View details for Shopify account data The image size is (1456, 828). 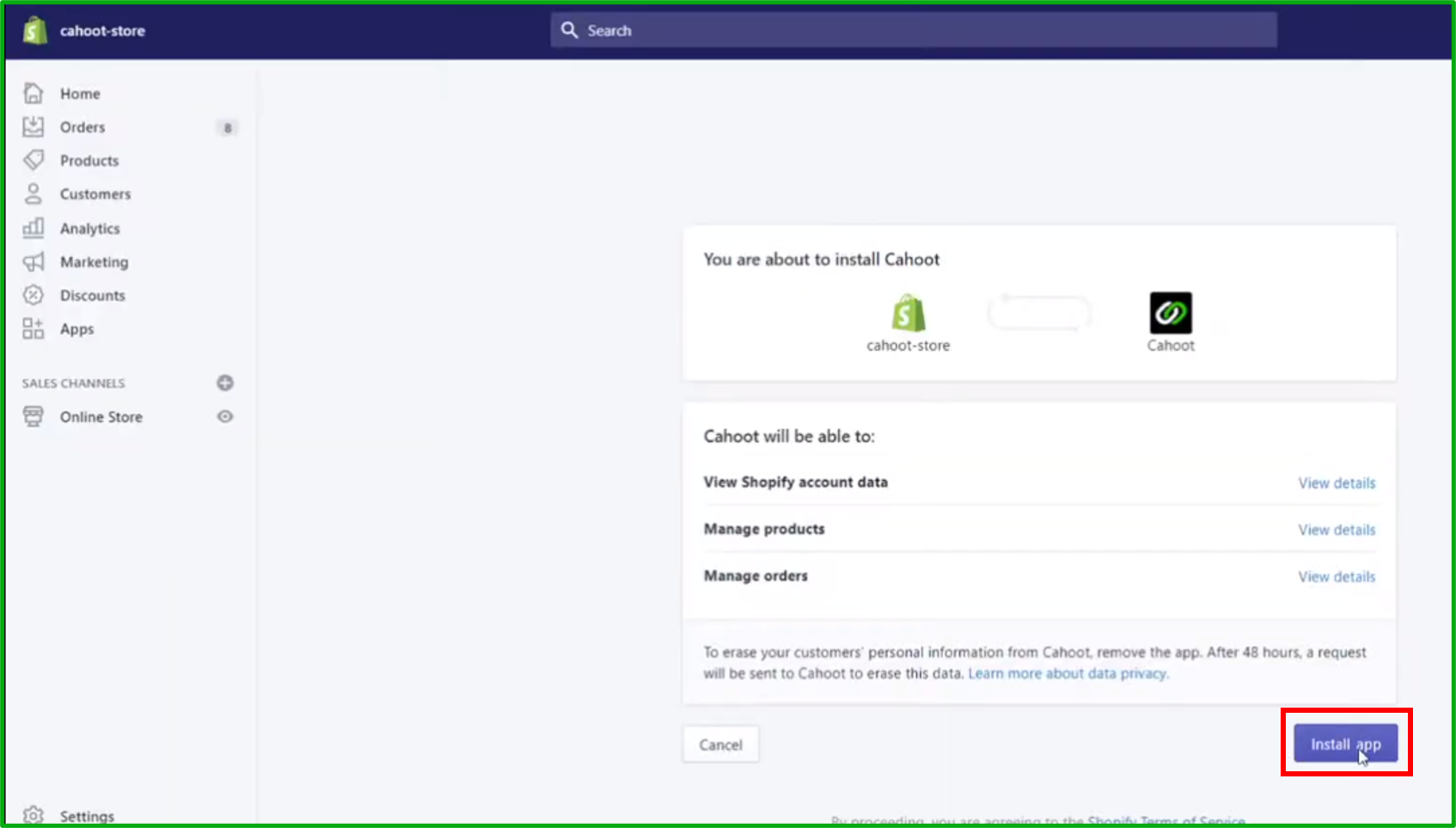[1337, 483]
